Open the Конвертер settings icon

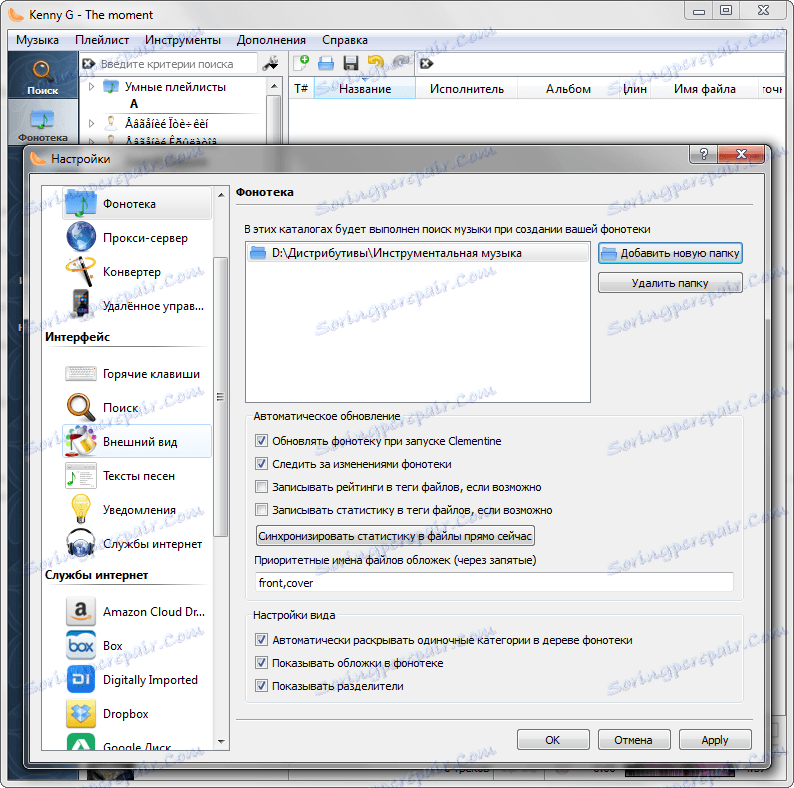81,271
